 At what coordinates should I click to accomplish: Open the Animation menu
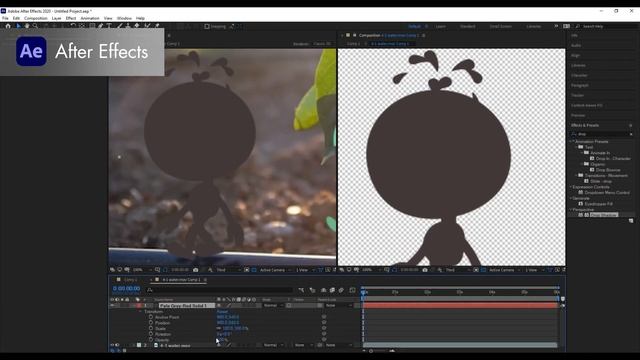[90, 18]
